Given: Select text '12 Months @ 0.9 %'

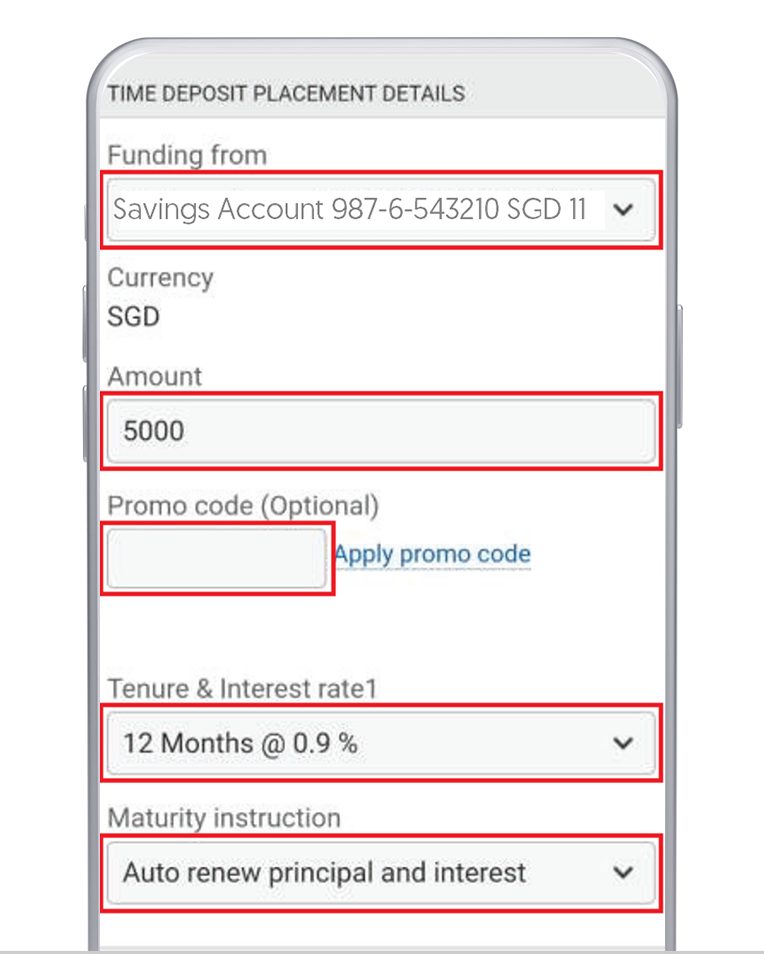Looking at the screenshot, I should click(240, 743).
